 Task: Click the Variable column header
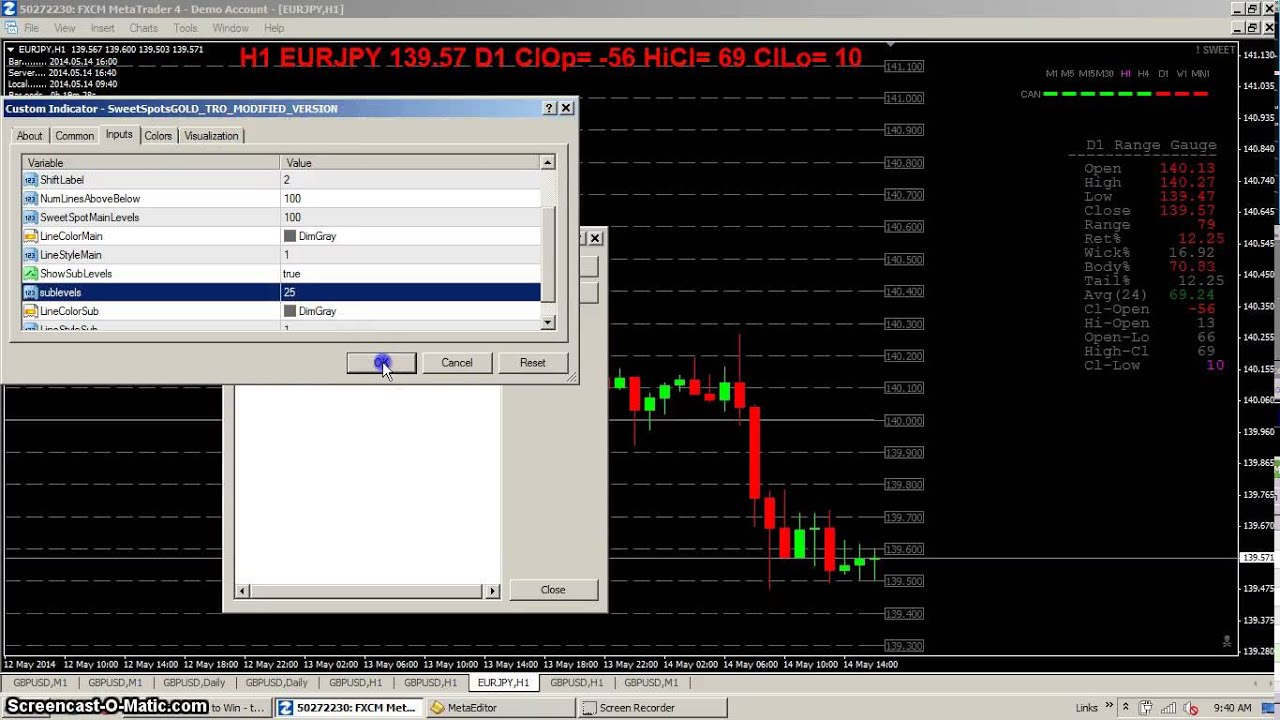[151, 162]
